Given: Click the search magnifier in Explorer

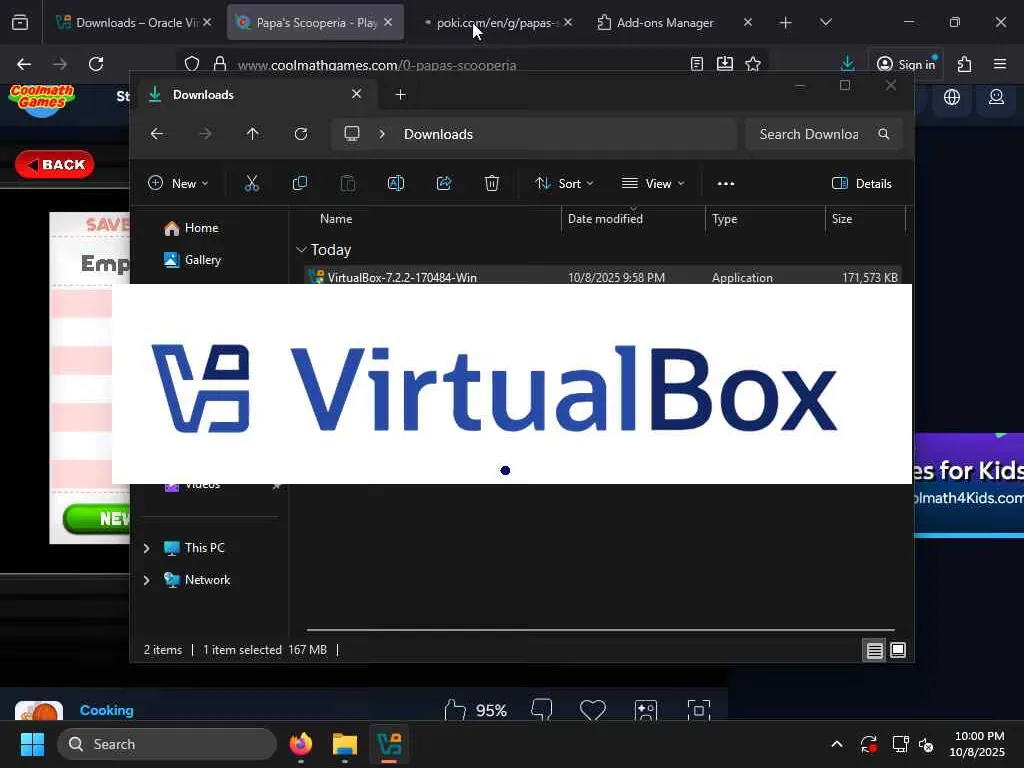Looking at the screenshot, I should click(x=884, y=134).
